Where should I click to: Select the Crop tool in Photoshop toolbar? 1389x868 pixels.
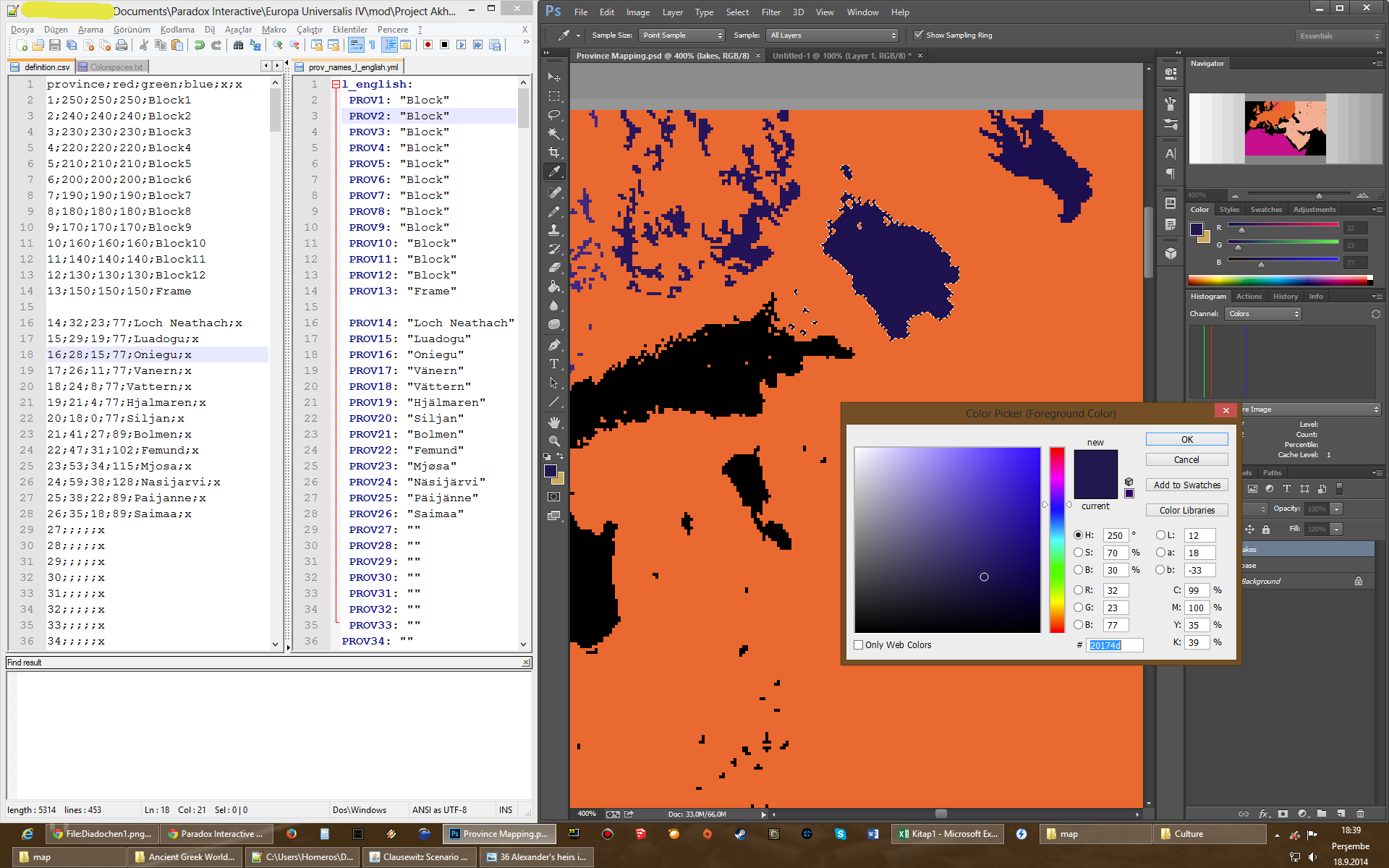point(554,153)
